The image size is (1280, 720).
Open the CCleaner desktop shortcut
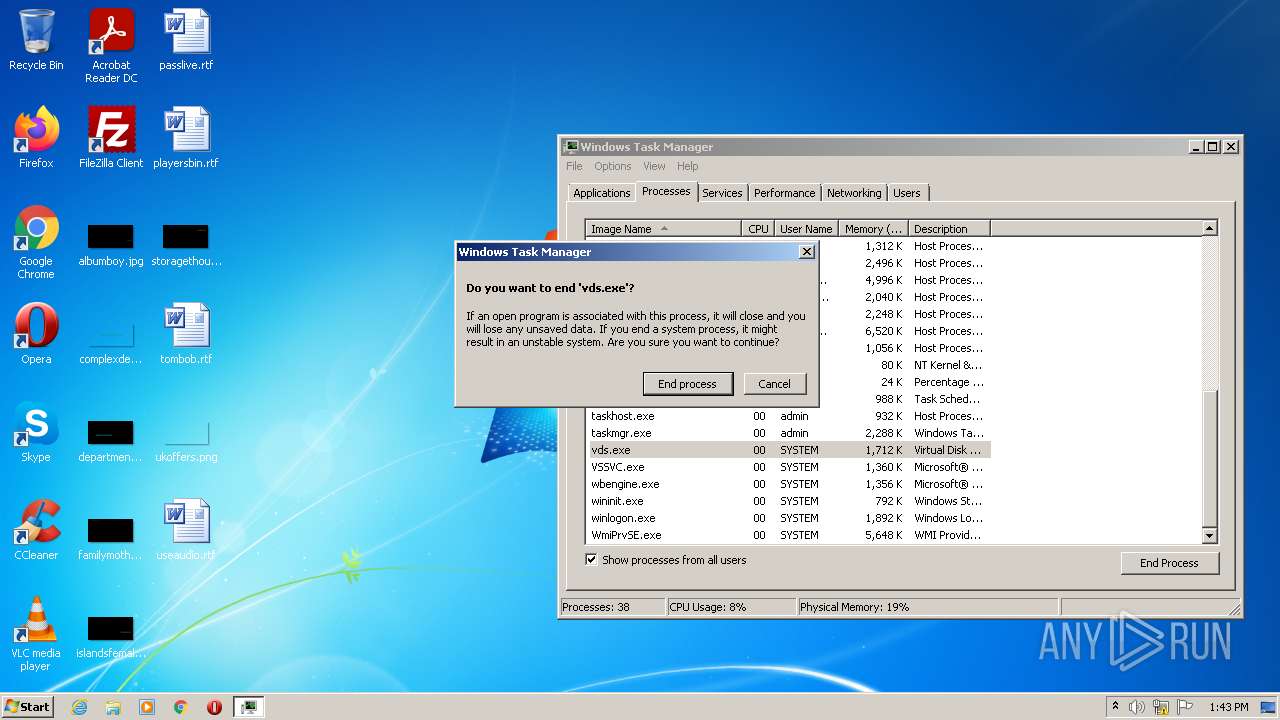36,530
